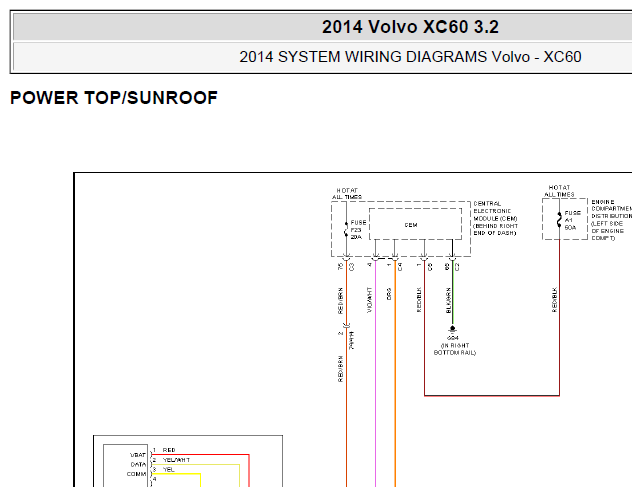
Task: Click the upper 'RED/BRN' label below connector C3
Action: point(340,301)
